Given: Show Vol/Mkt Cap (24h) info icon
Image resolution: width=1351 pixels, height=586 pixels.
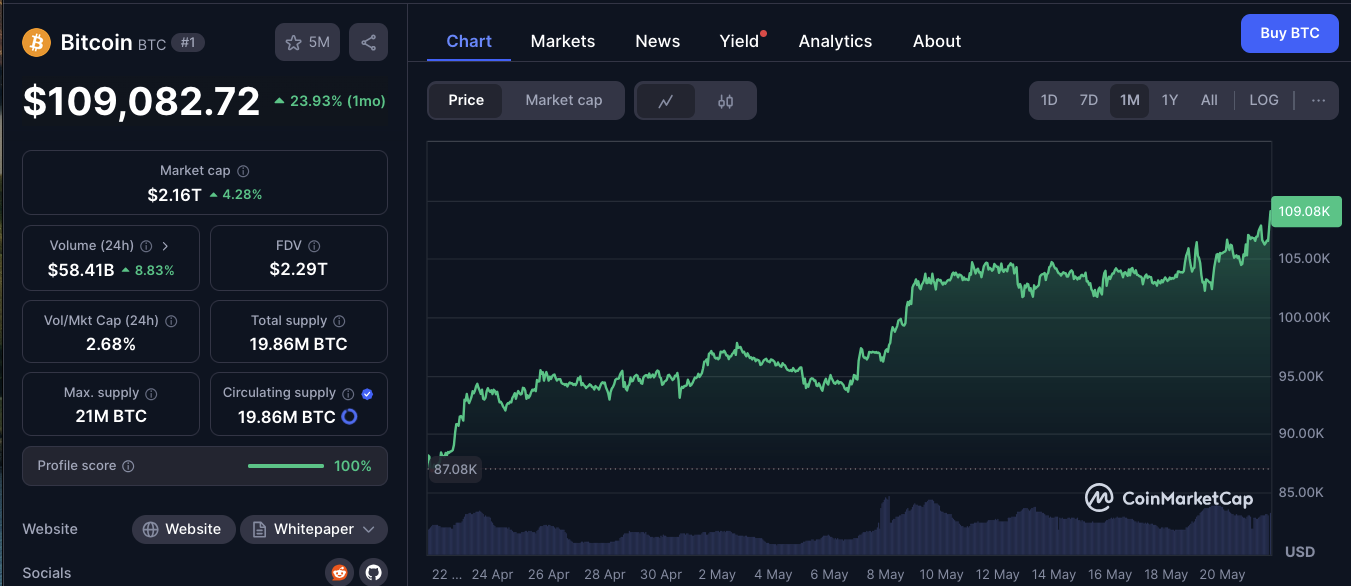Looking at the screenshot, I should [171, 321].
